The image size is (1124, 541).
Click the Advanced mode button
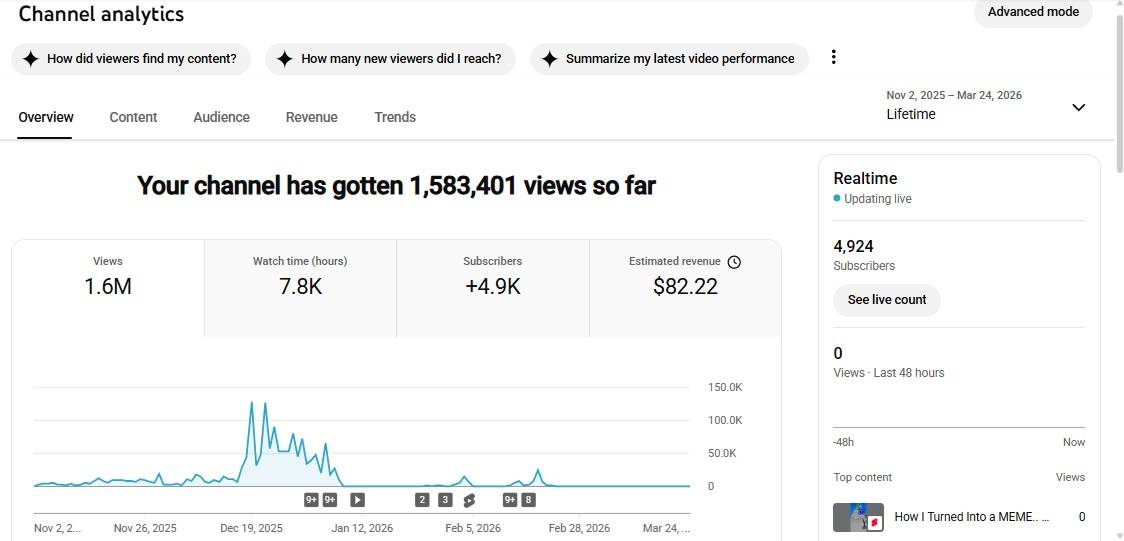[x=1033, y=12]
